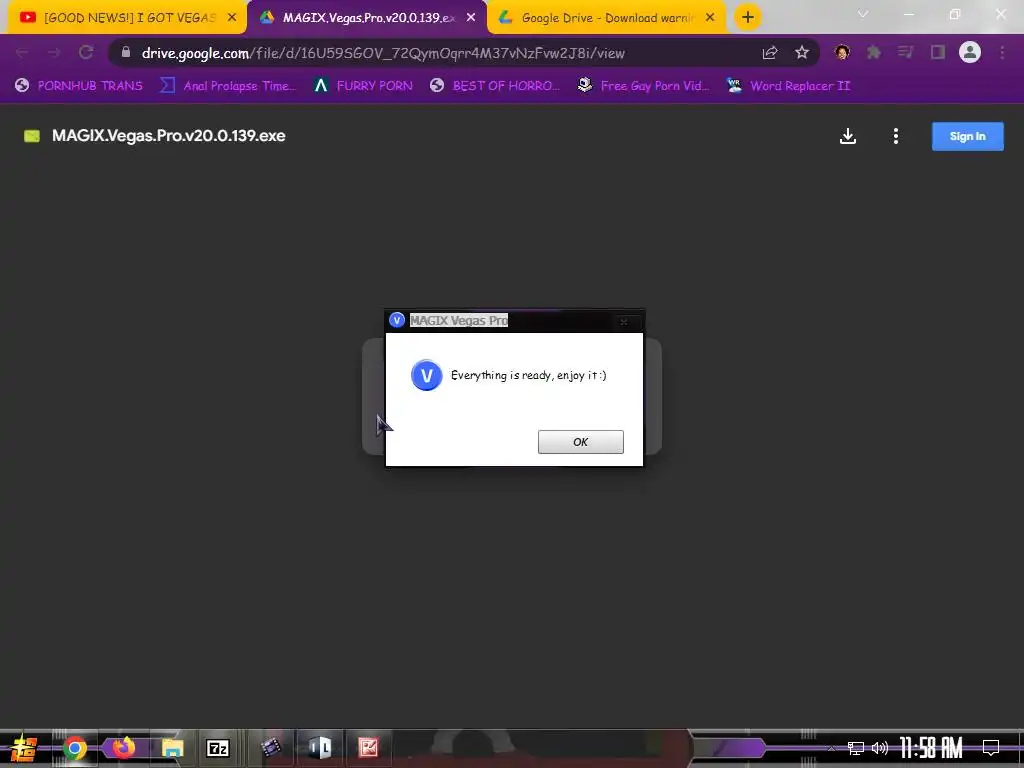Launch Firefox from the taskbar
Viewport: 1024px width, 768px height.
(x=123, y=747)
